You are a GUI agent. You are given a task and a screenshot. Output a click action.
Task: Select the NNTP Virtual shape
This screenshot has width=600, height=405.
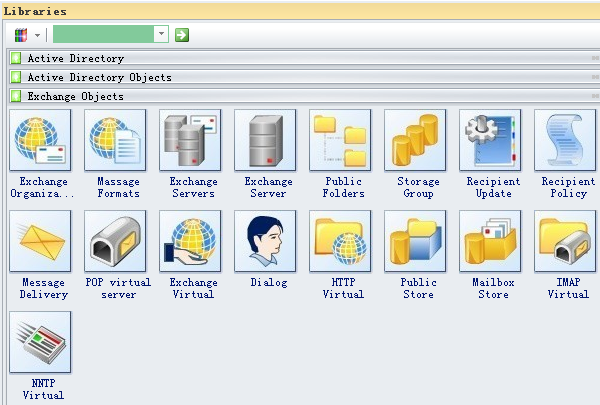[x=40, y=341]
